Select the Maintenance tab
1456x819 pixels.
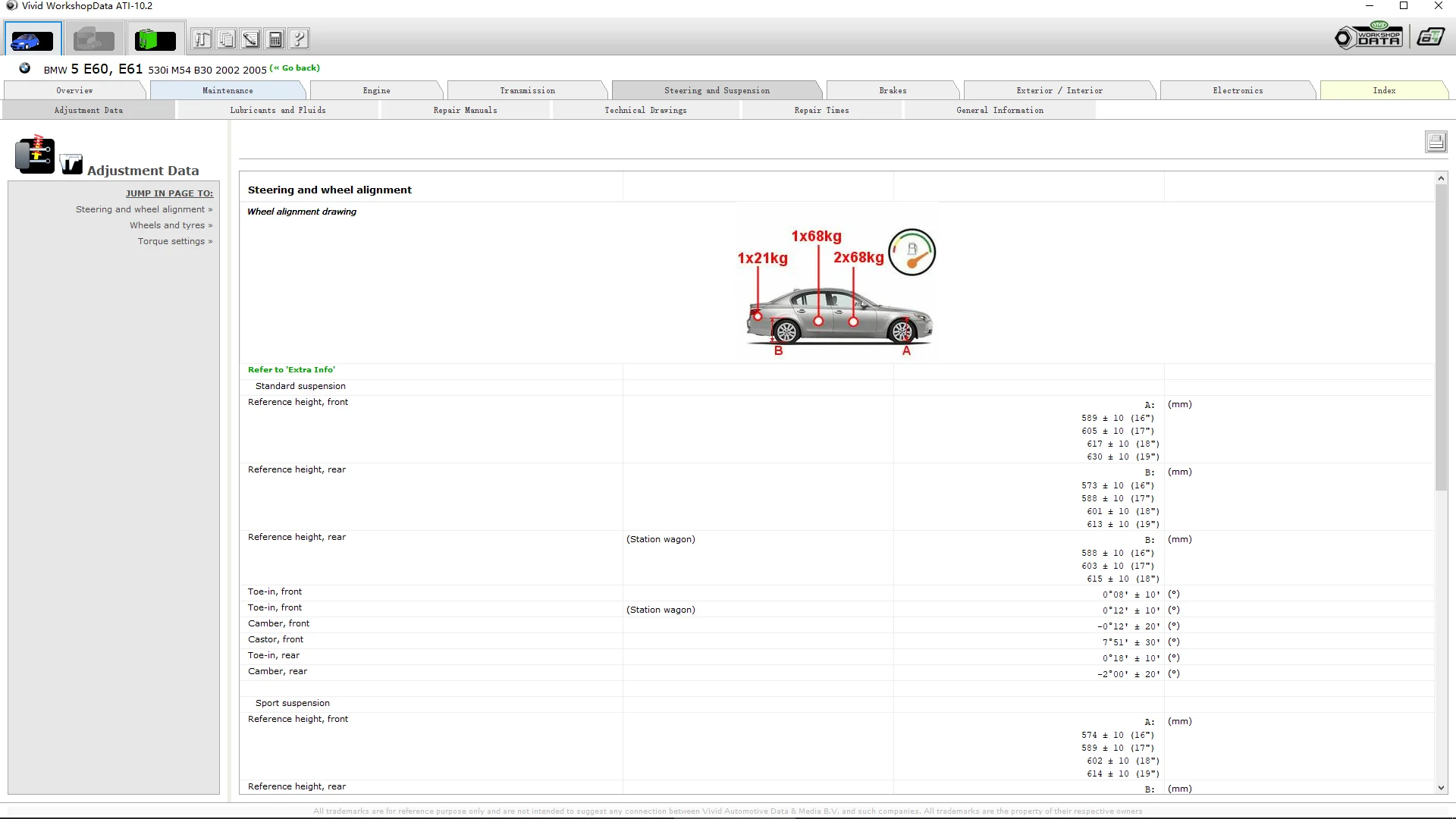tap(227, 90)
